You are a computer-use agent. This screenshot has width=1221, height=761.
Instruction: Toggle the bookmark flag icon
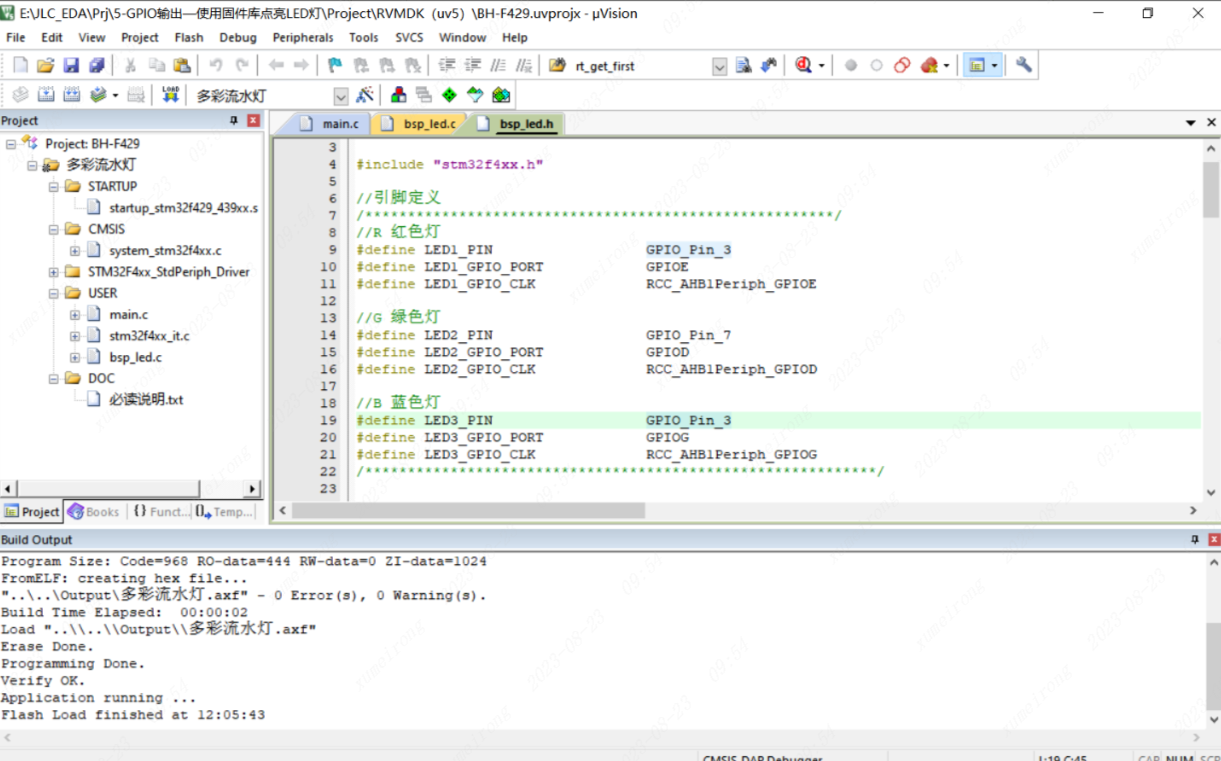[335, 65]
